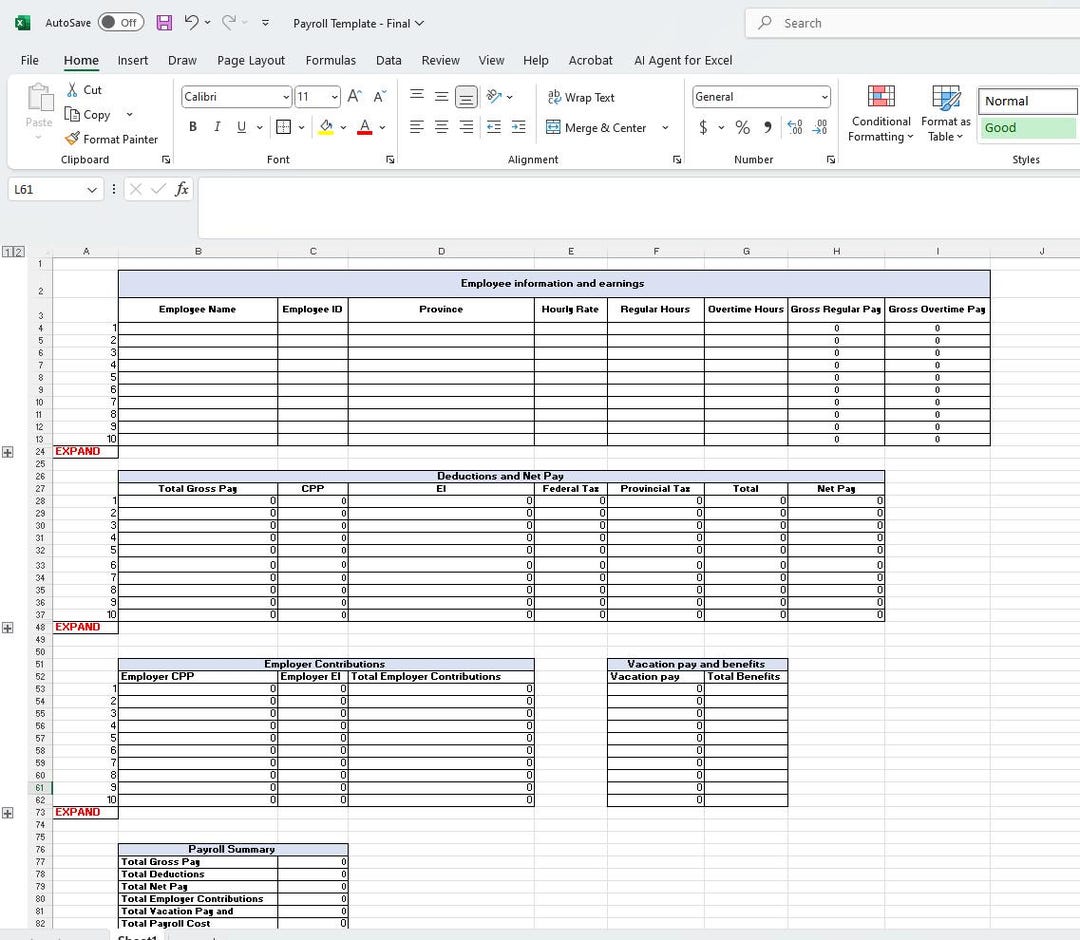The image size is (1080, 940).
Task: Click the Increase Decimal icon
Action: [795, 127]
